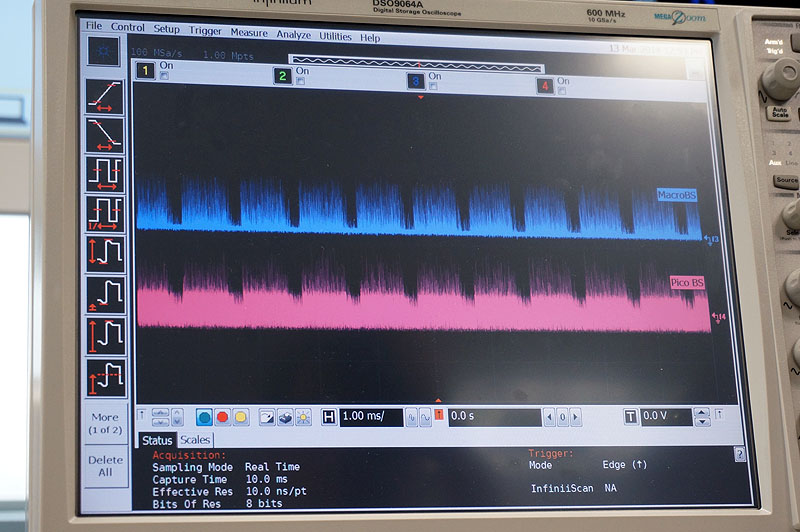
Task: Open the File menu
Action: pos(94,26)
